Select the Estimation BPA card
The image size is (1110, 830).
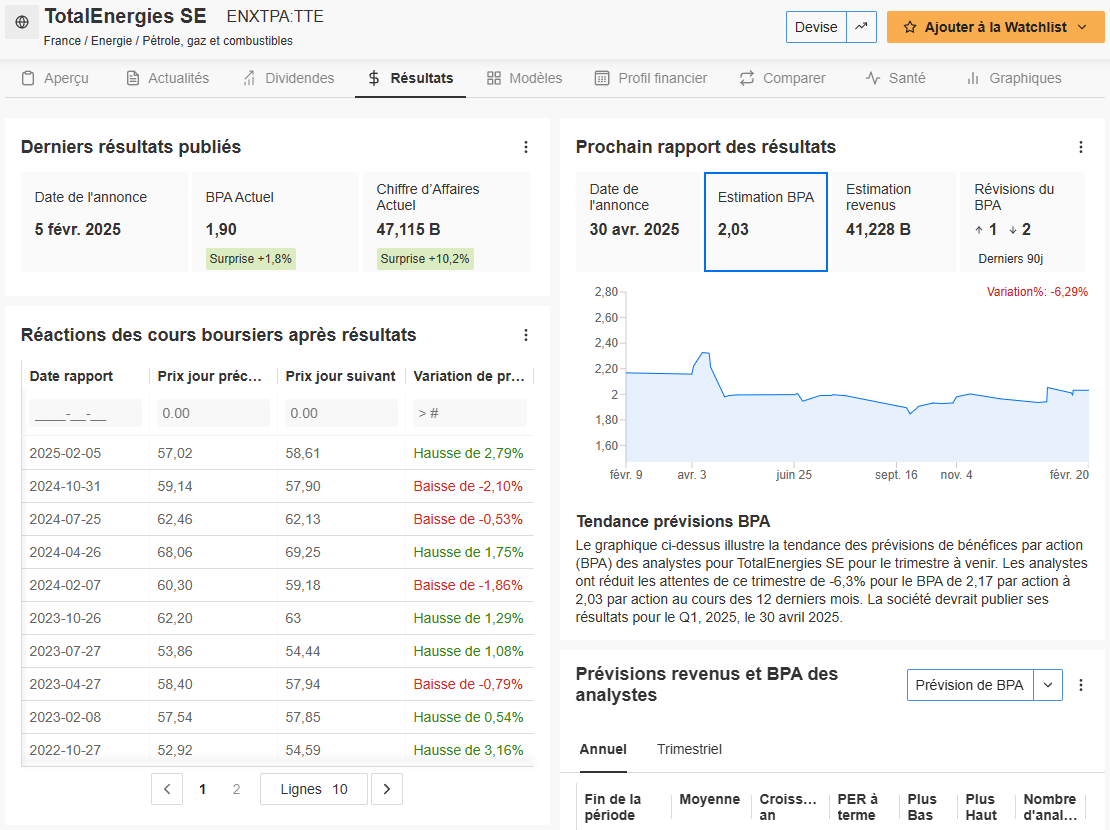point(766,222)
